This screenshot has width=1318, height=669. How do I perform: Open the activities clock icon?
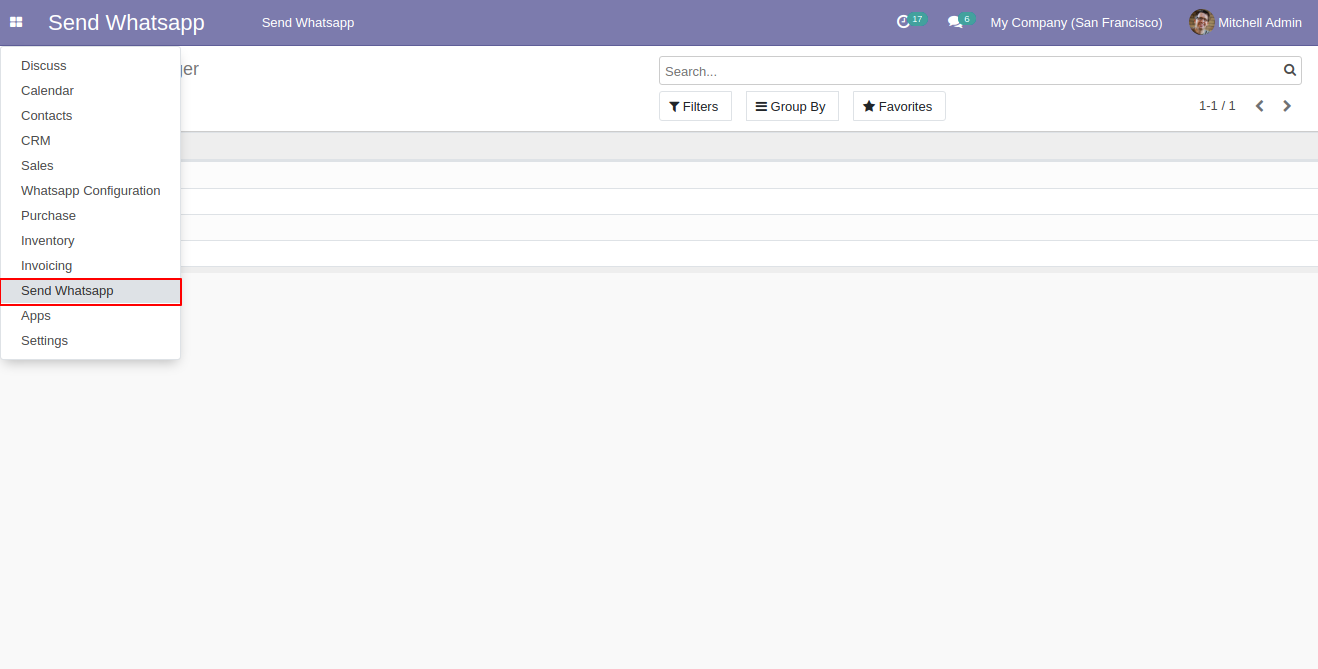point(903,22)
